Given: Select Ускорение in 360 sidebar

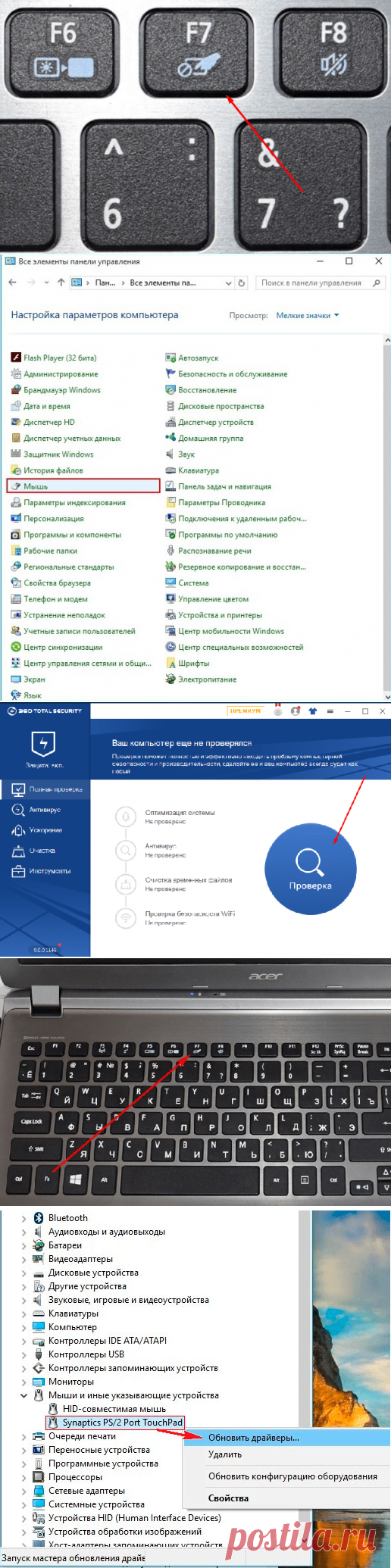Looking at the screenshot, I should click(x=45, y=830).
